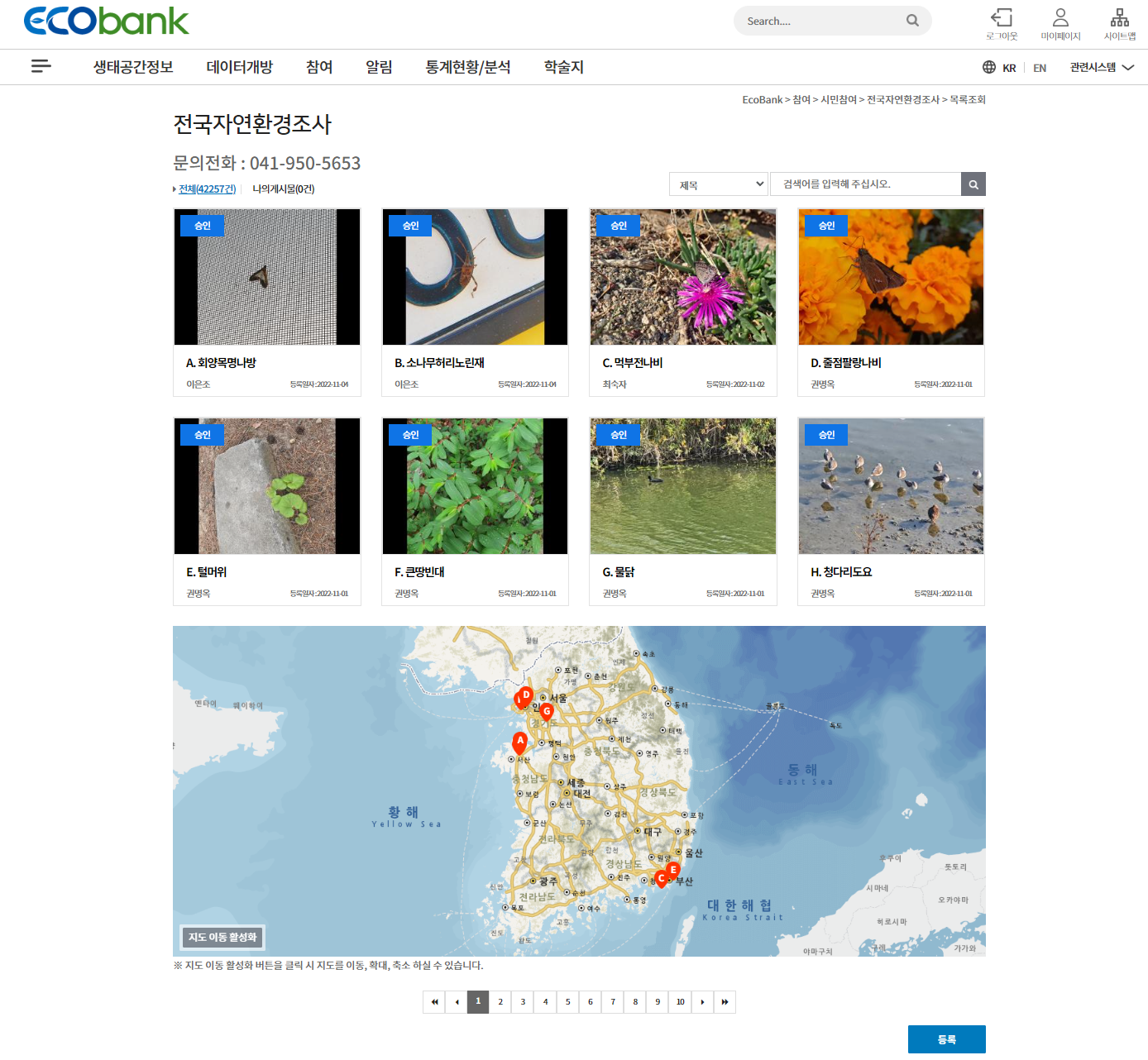Switch language to EN
This screenshot has width=1148, height=1060.
1040,68
